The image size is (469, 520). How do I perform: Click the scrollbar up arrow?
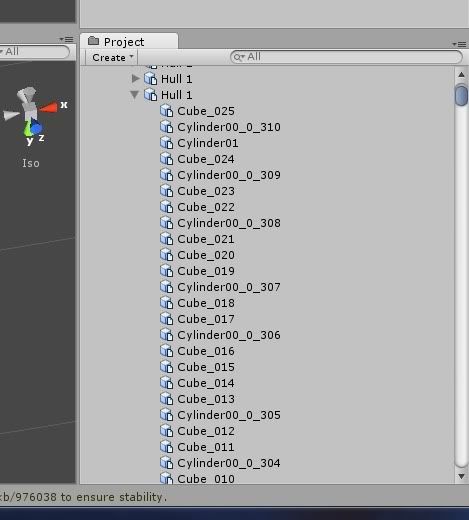coord(461,75)
